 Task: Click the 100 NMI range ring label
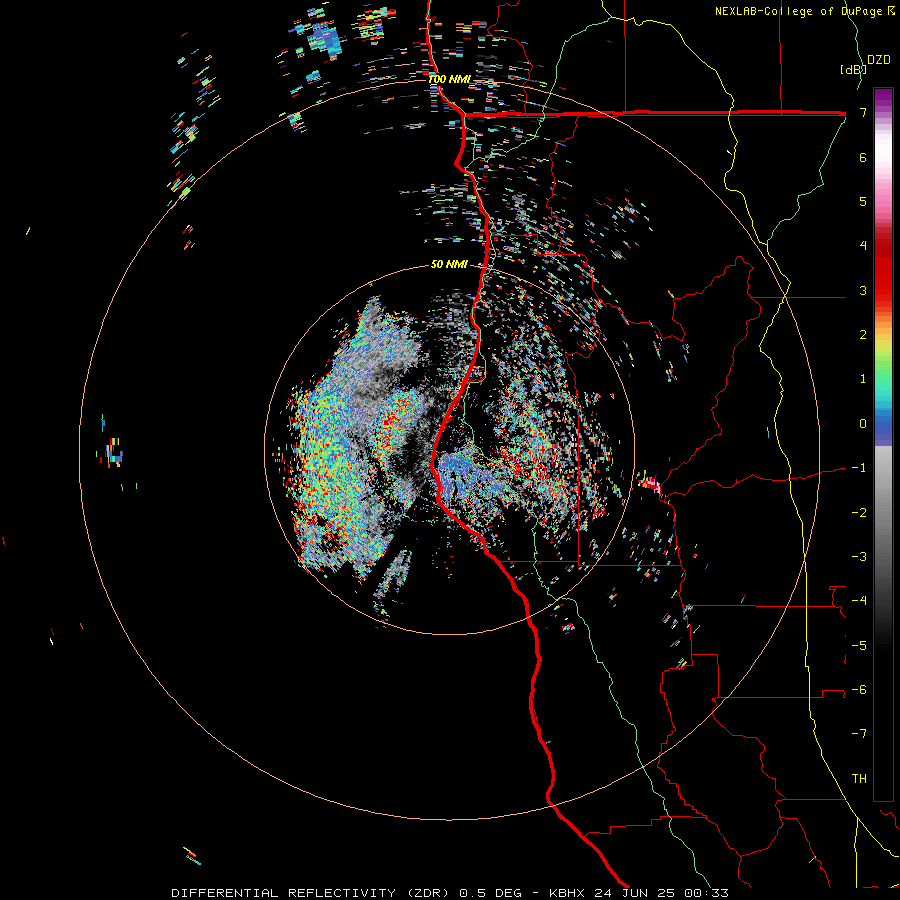click(449, 79)
